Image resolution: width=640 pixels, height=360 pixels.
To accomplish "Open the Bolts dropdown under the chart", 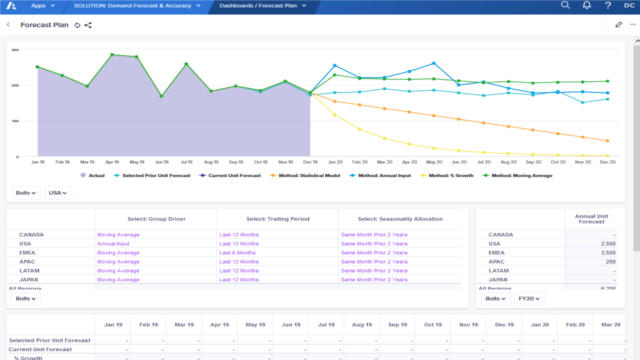I will 26,193.
